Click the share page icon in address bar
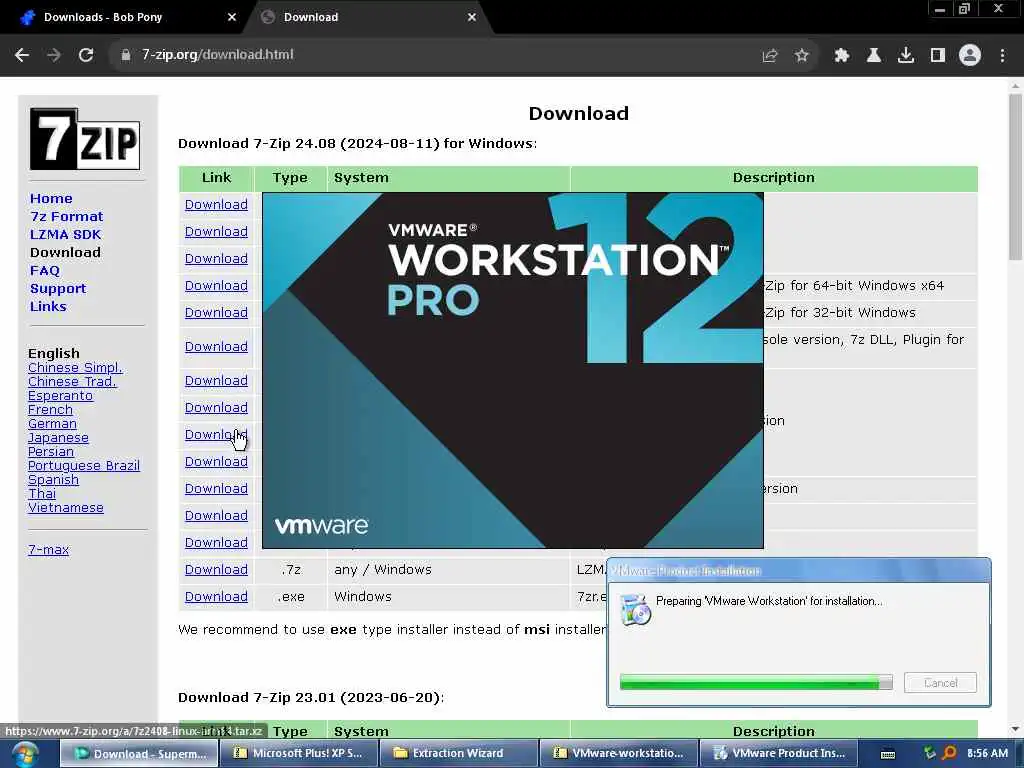Viewport: 1024px width, 768px height. tap(770, 56)
